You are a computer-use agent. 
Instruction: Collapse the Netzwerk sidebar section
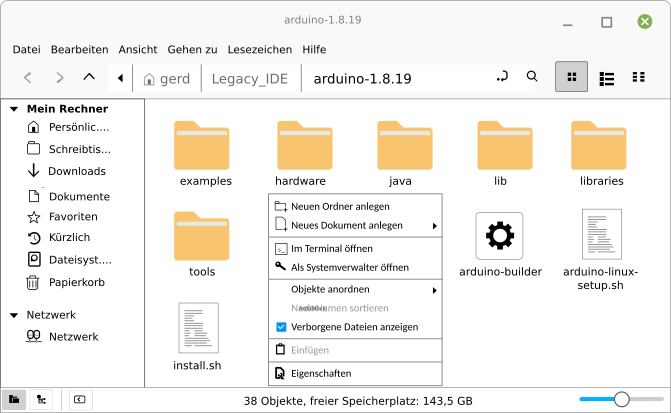[13, 315]
